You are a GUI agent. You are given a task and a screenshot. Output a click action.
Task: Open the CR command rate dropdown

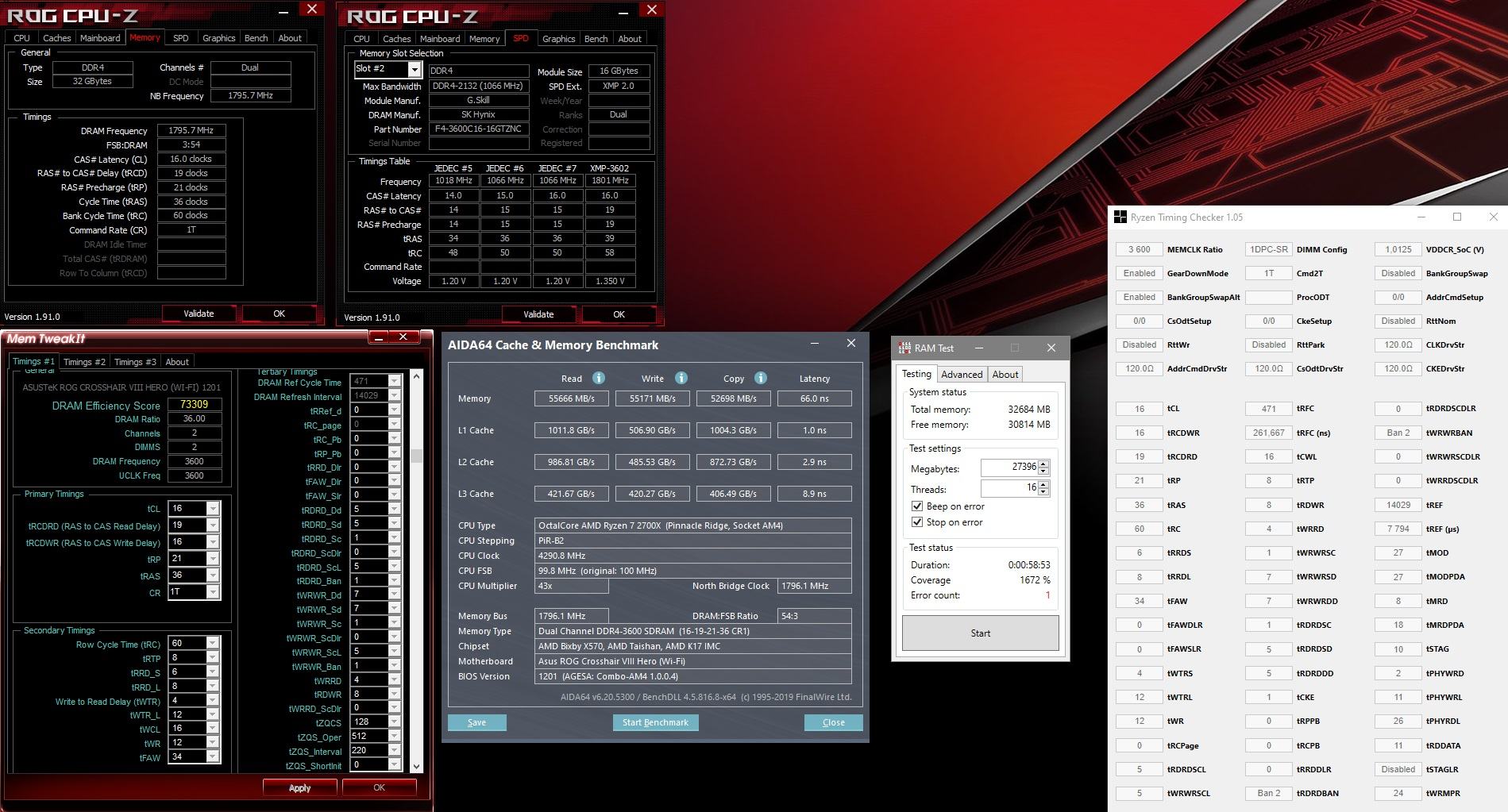[x=212, y=592]
